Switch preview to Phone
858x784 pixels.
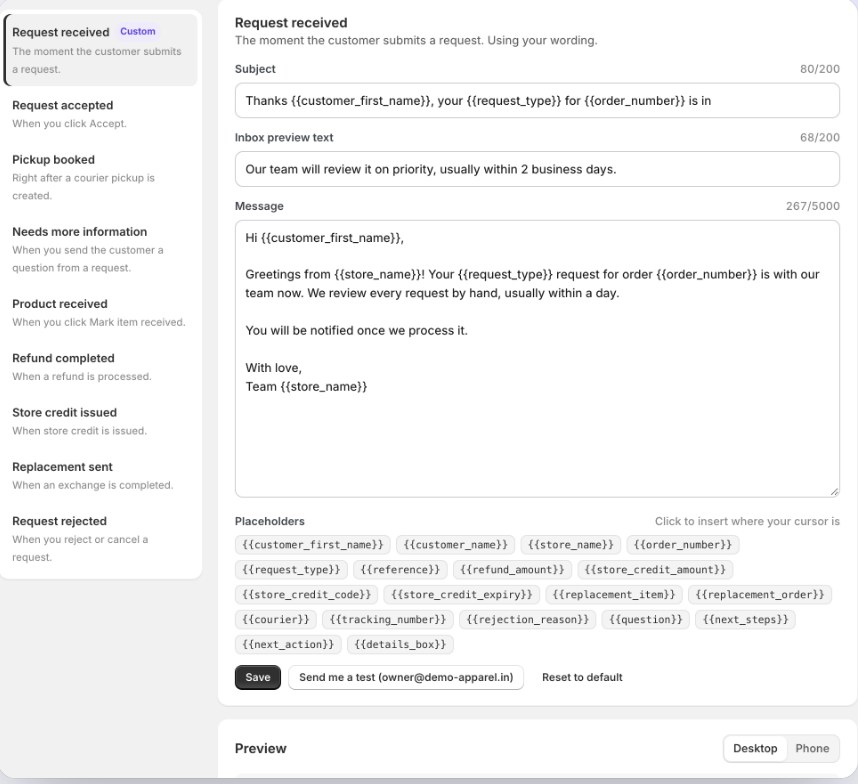click(812, 748)
